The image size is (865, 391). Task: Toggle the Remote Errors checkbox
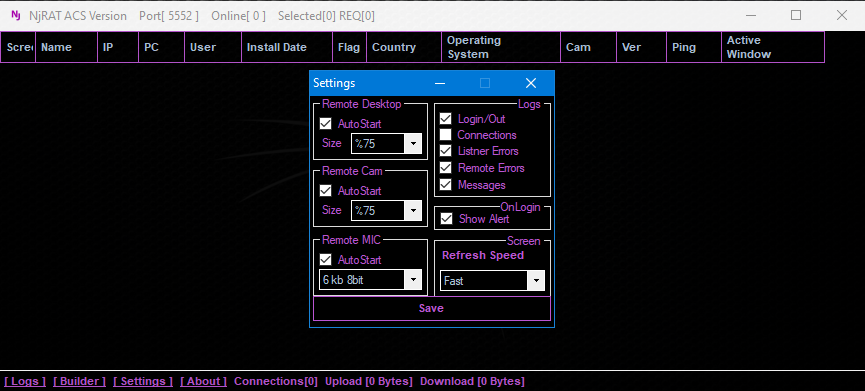coord(446,168)
